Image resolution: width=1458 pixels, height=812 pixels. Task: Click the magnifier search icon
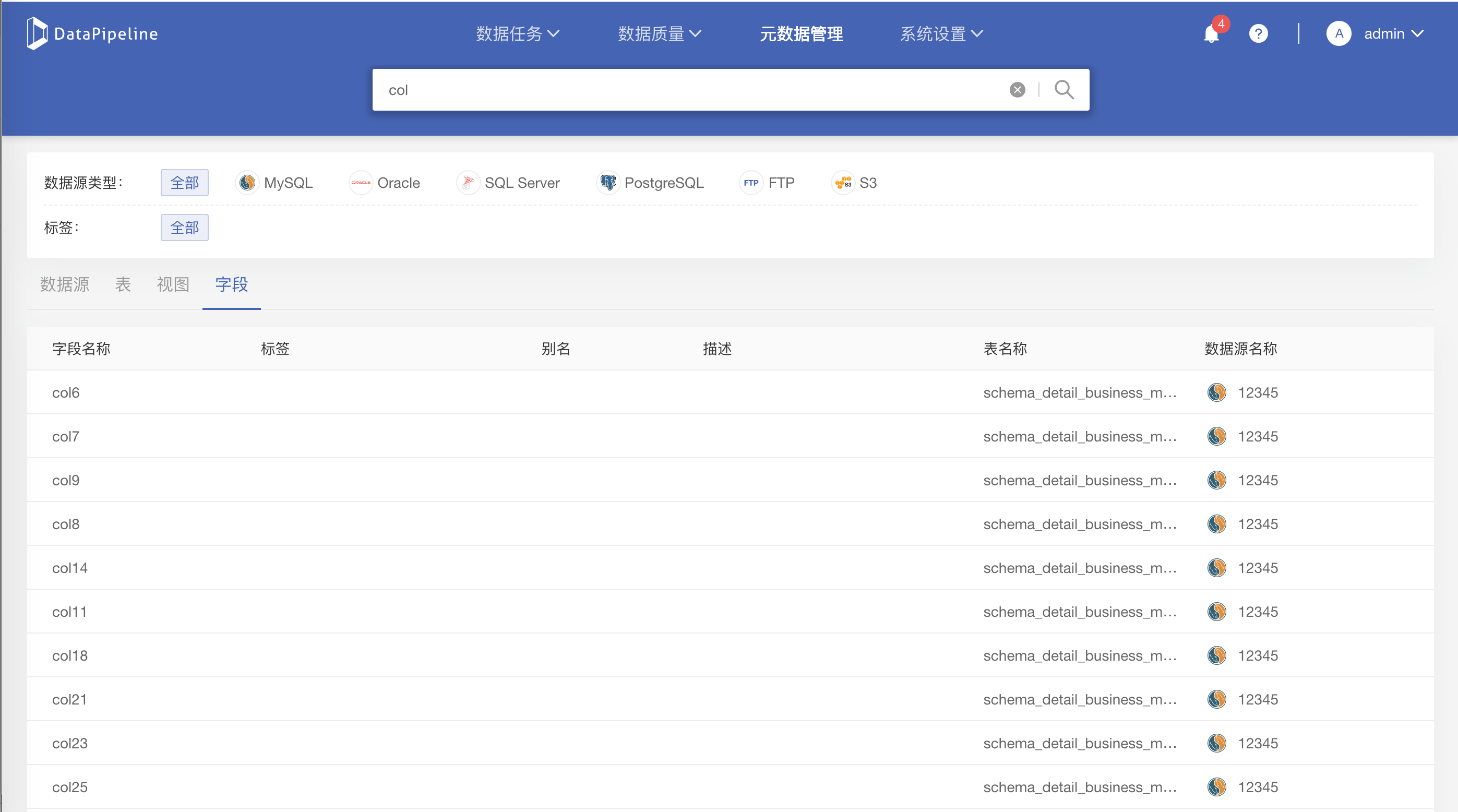coord(1063,90)
